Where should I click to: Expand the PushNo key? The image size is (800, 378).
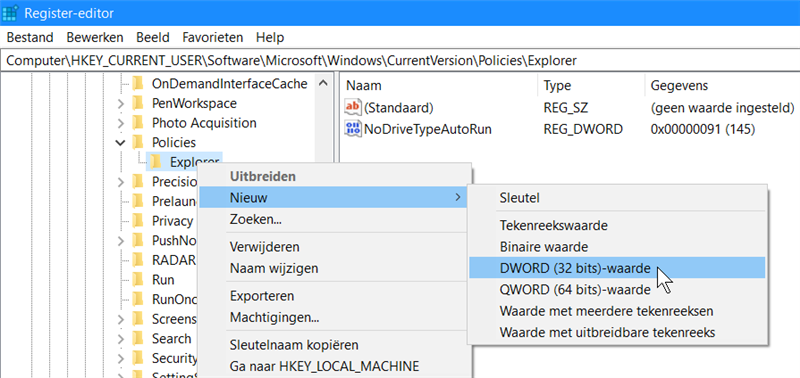(120, 241)
